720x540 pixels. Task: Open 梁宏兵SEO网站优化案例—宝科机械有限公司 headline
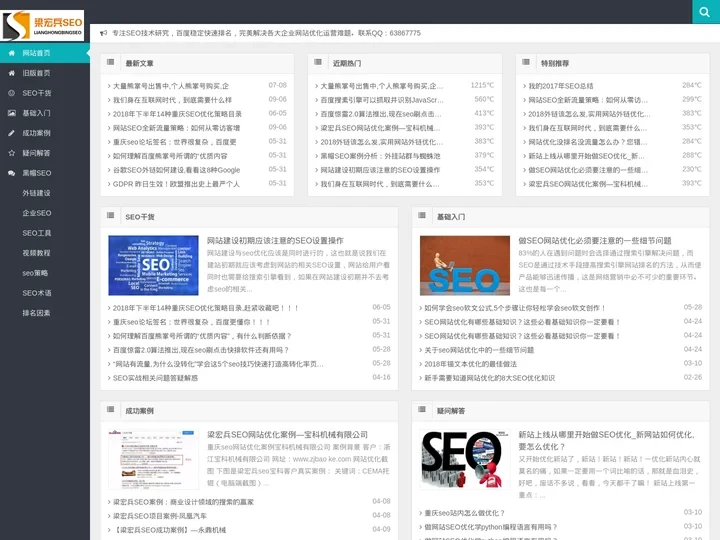[x=287, y=434]
